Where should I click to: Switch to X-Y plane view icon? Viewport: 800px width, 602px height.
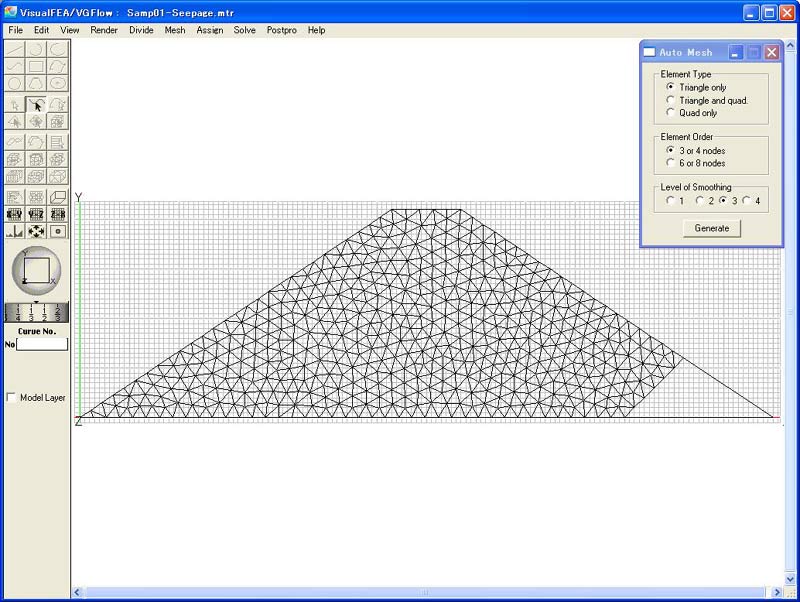pyautogui.click(x=15, y=213)
